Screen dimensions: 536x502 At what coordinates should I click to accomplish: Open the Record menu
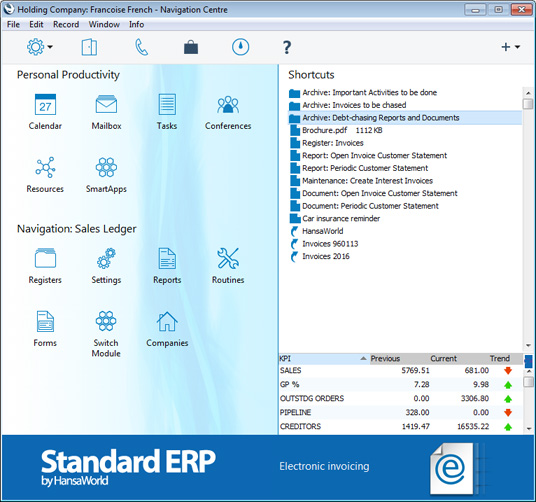[x=66, y=24]
